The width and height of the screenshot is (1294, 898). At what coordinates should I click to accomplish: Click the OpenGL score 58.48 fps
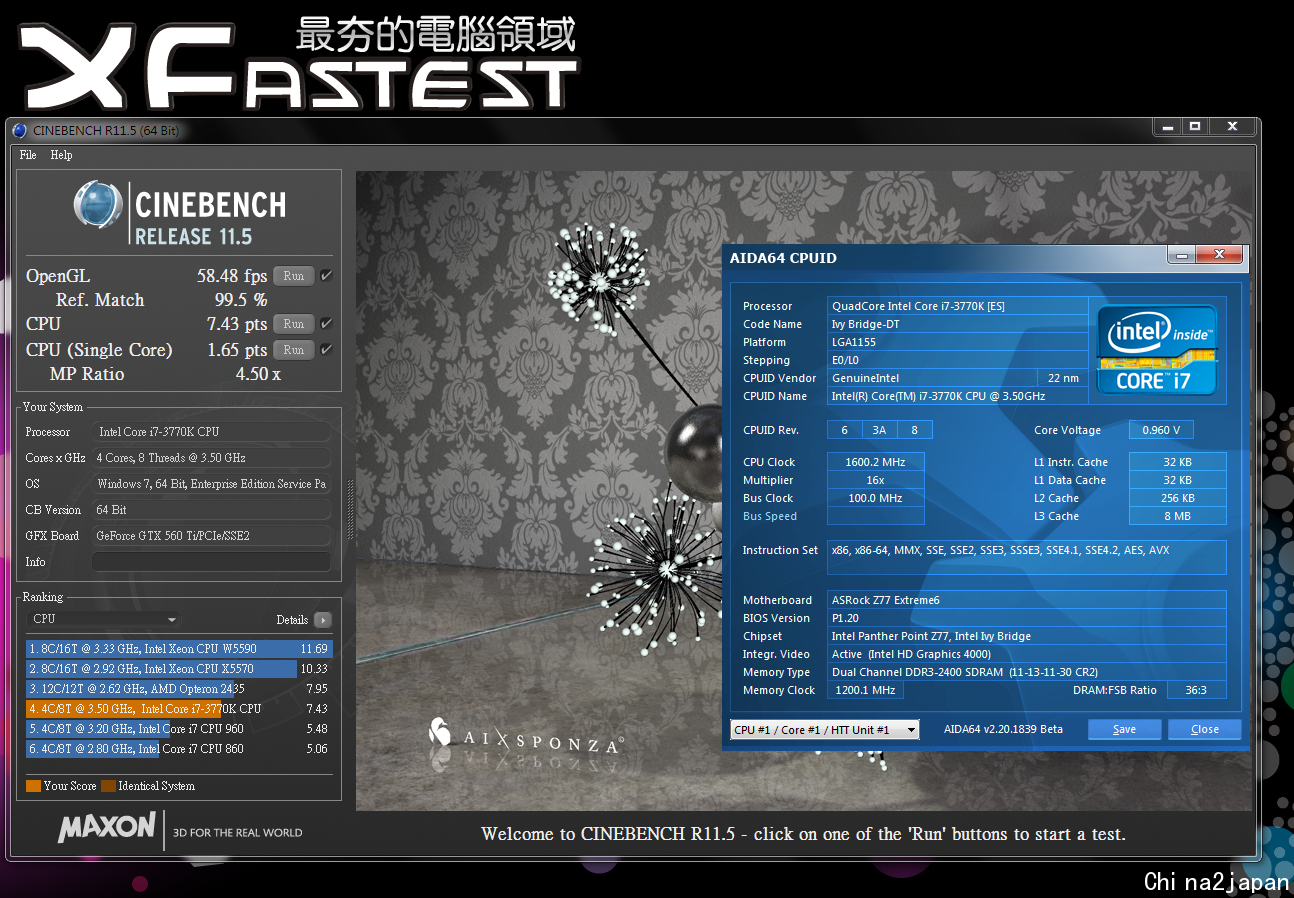[x=232, y=276]
